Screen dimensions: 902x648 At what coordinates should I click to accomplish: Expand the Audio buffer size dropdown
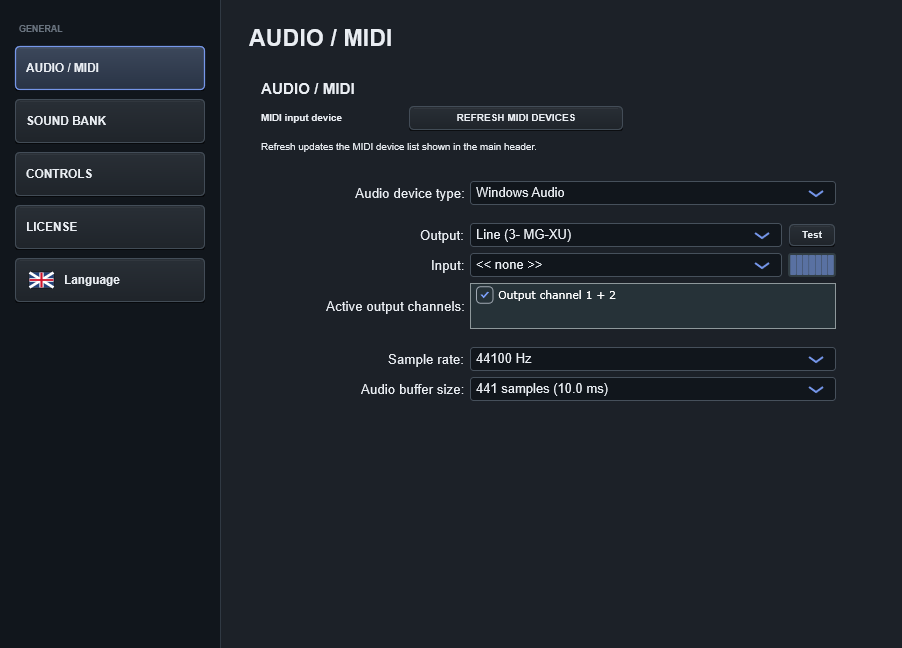click(x=652, y=389)
